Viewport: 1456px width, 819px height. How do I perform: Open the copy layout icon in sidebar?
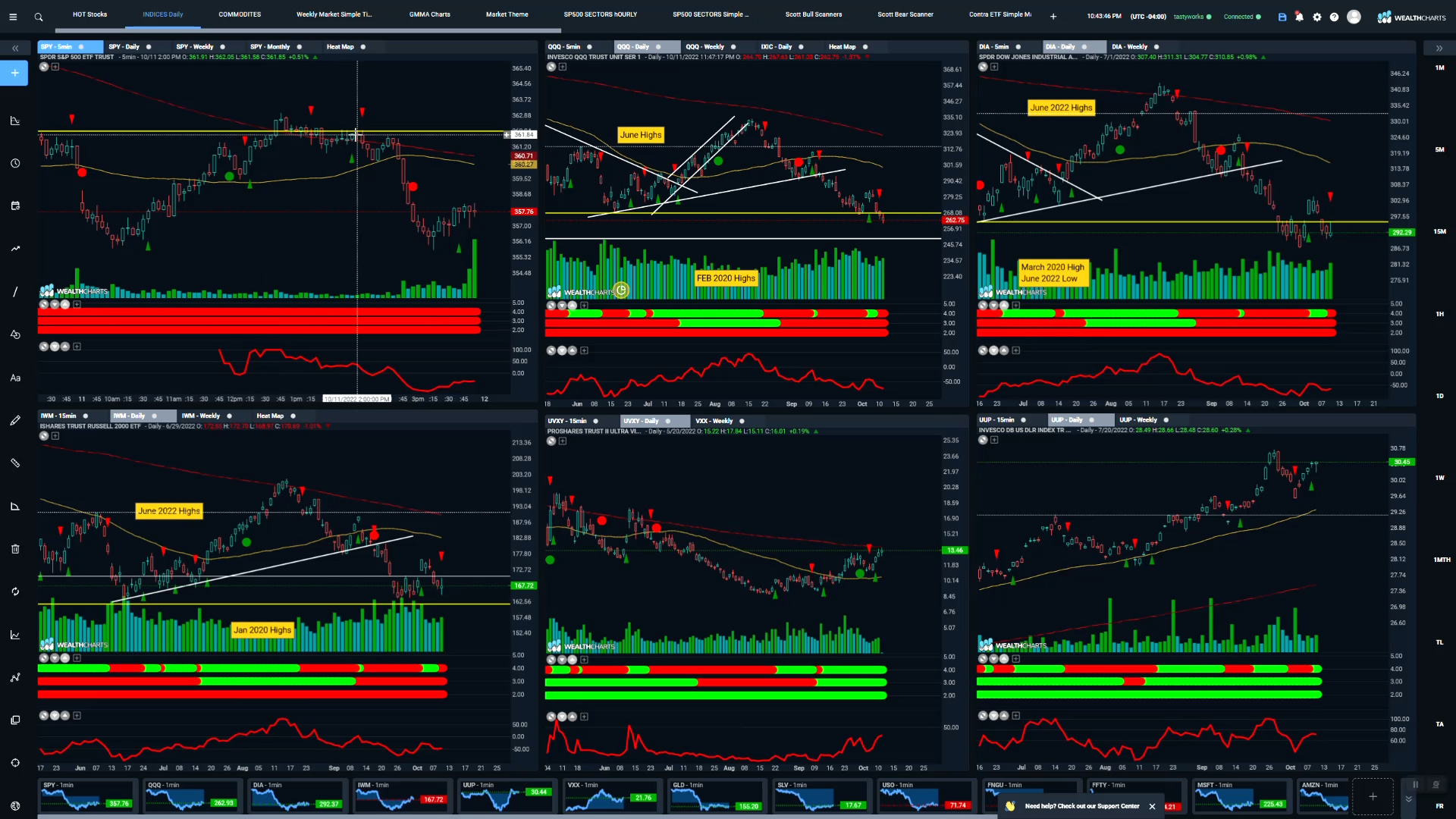click(x=14, y=720)
